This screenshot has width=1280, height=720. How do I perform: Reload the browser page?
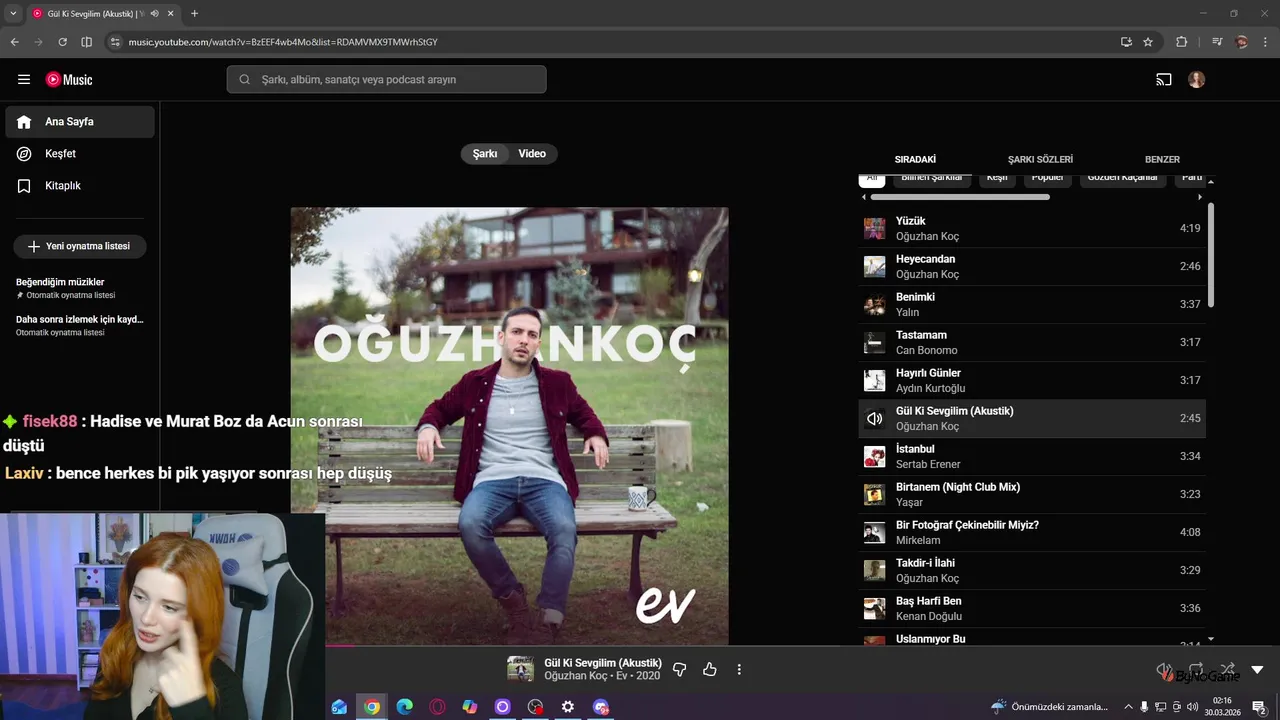click(x=62, y=42)
